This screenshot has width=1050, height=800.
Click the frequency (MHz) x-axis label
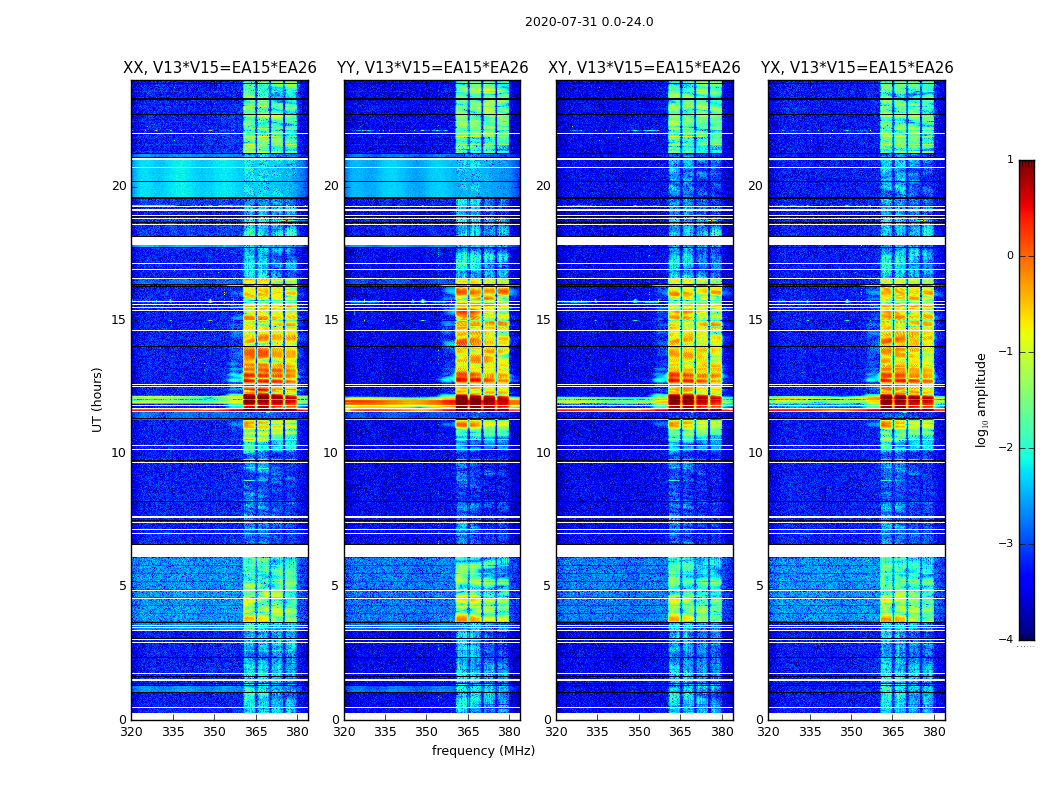point(483,751)
